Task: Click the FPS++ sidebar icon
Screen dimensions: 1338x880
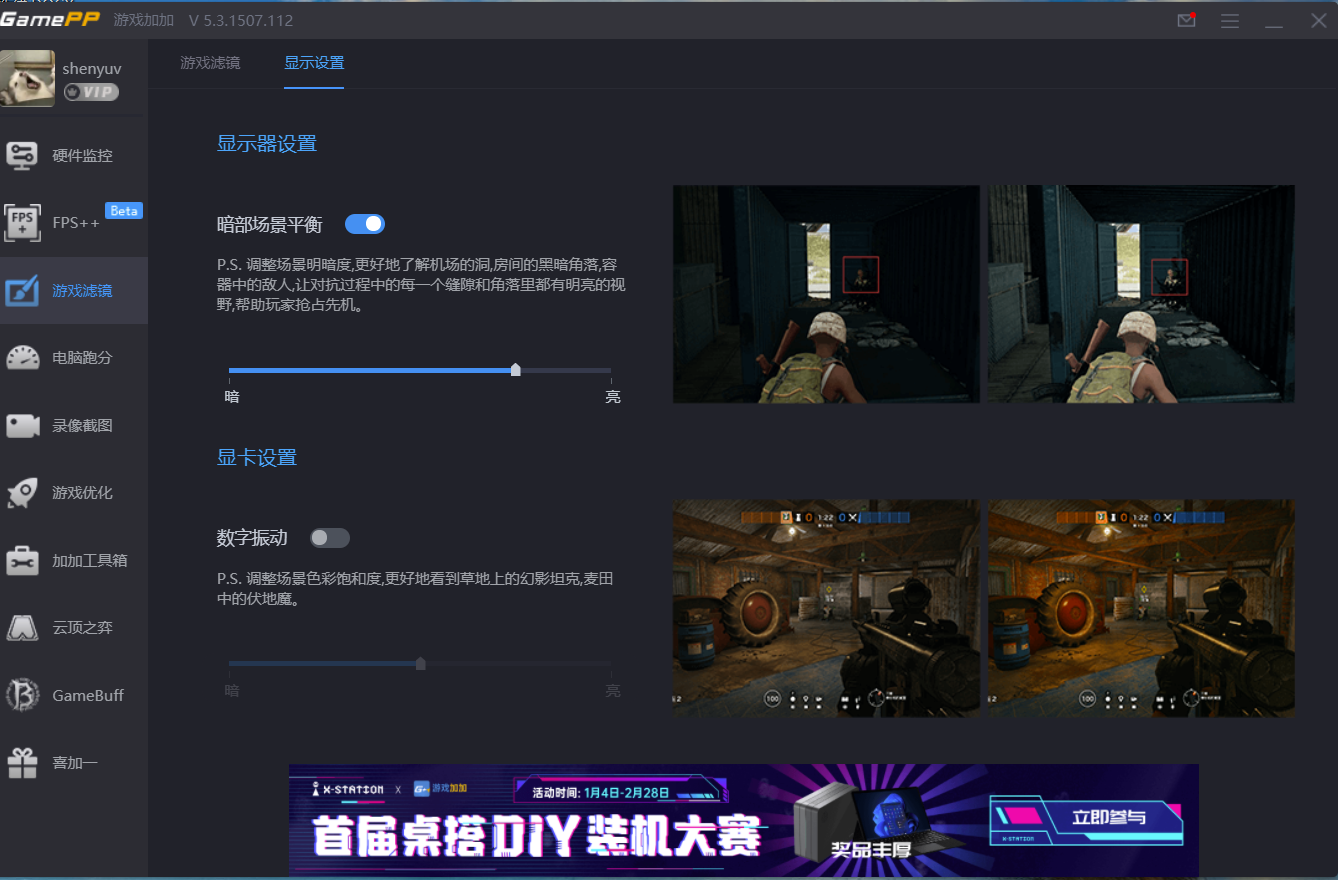Action: [22, 222]
